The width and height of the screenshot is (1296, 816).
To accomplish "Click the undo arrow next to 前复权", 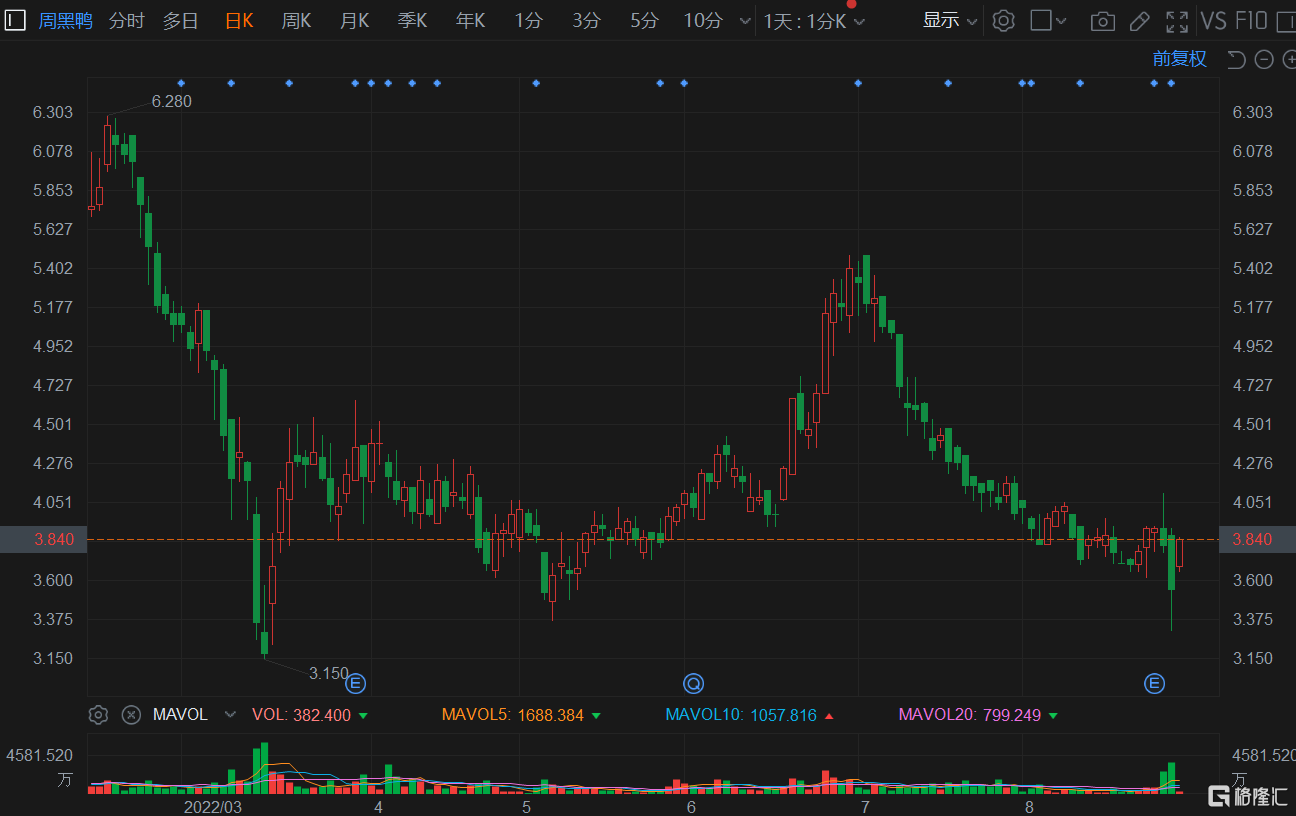I will point(1236,59).
